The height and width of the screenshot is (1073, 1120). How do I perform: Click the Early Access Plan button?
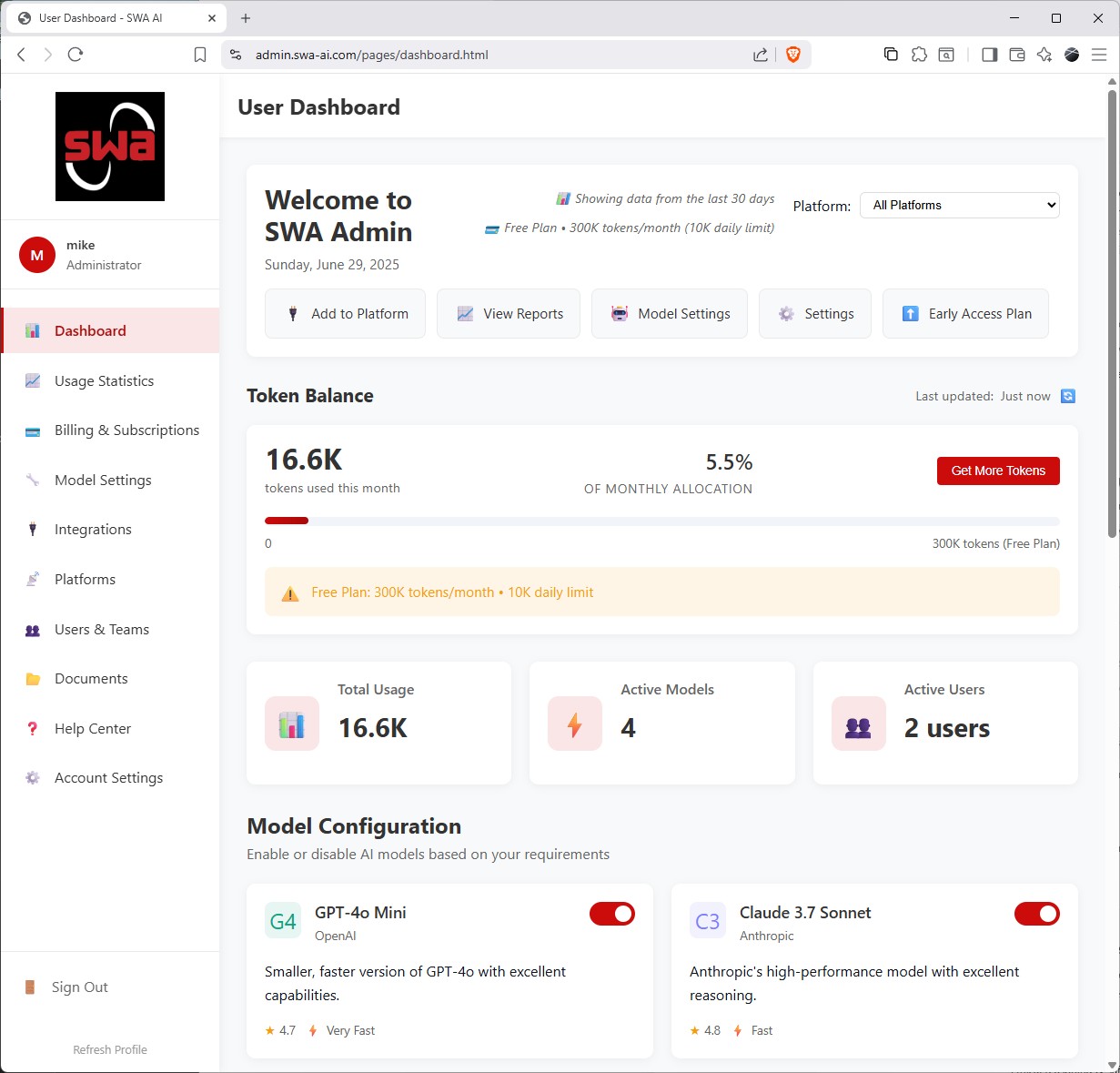(x=965, y=314)
